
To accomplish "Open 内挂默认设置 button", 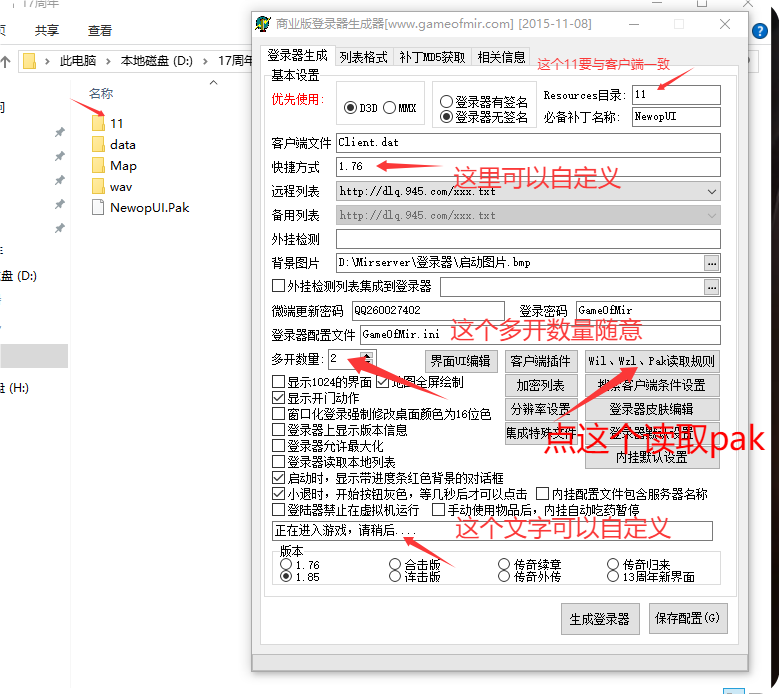I will [652, 457].
